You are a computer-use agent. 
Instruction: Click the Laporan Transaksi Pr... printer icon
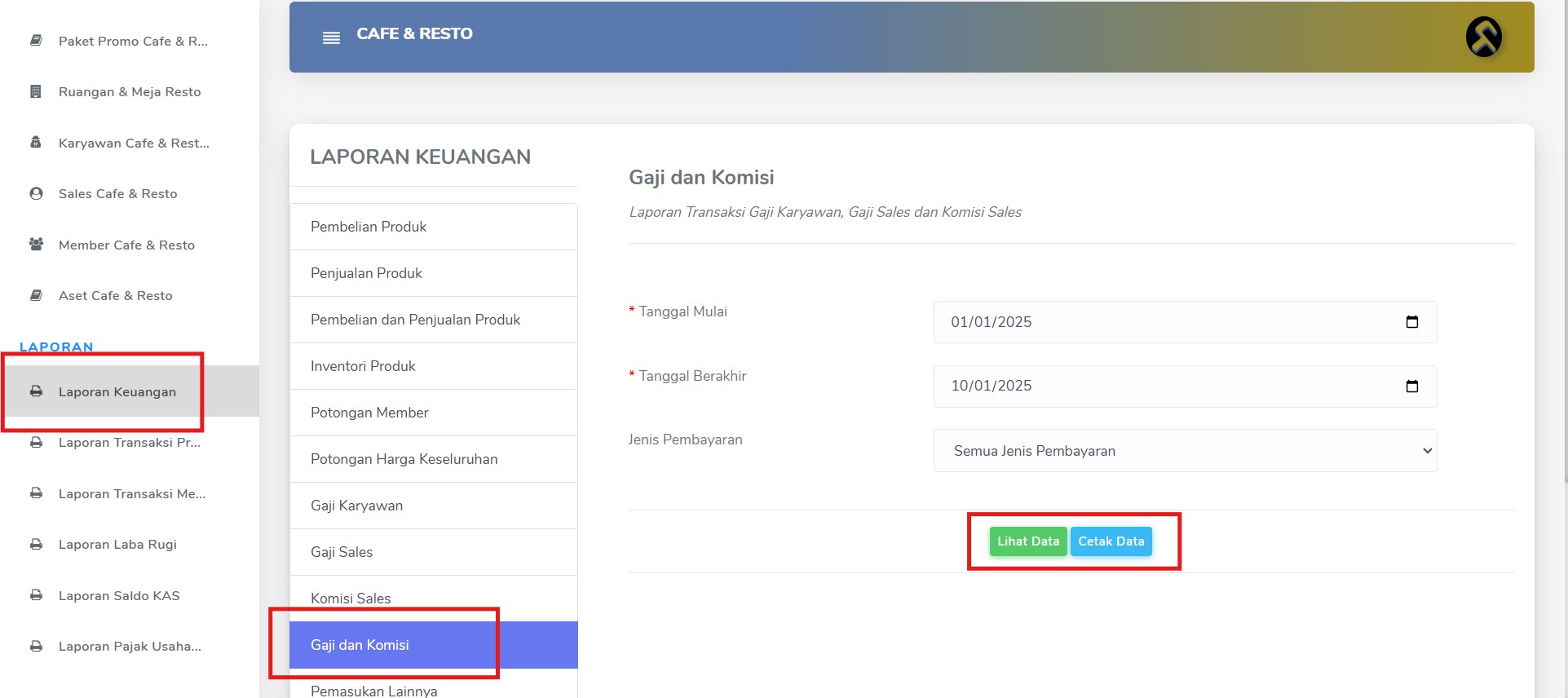(x=36, y=442)
